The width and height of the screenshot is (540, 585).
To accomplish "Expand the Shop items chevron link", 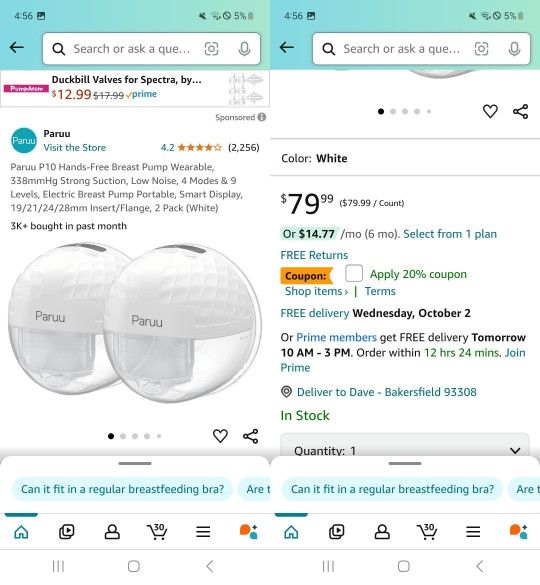I will coord(316,291).
